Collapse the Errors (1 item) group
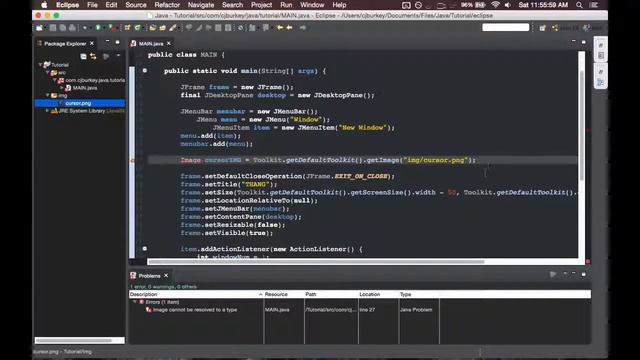The image size is (640, 360). tap(135, 302)
